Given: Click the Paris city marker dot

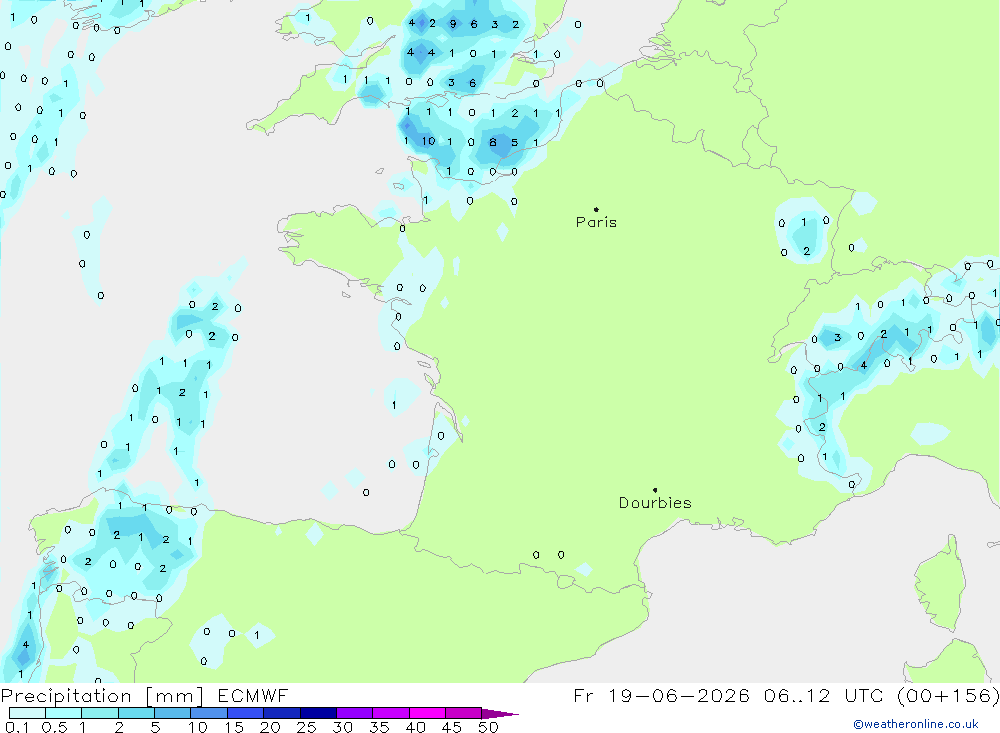Looking at the screenshot, I should 596,209.
